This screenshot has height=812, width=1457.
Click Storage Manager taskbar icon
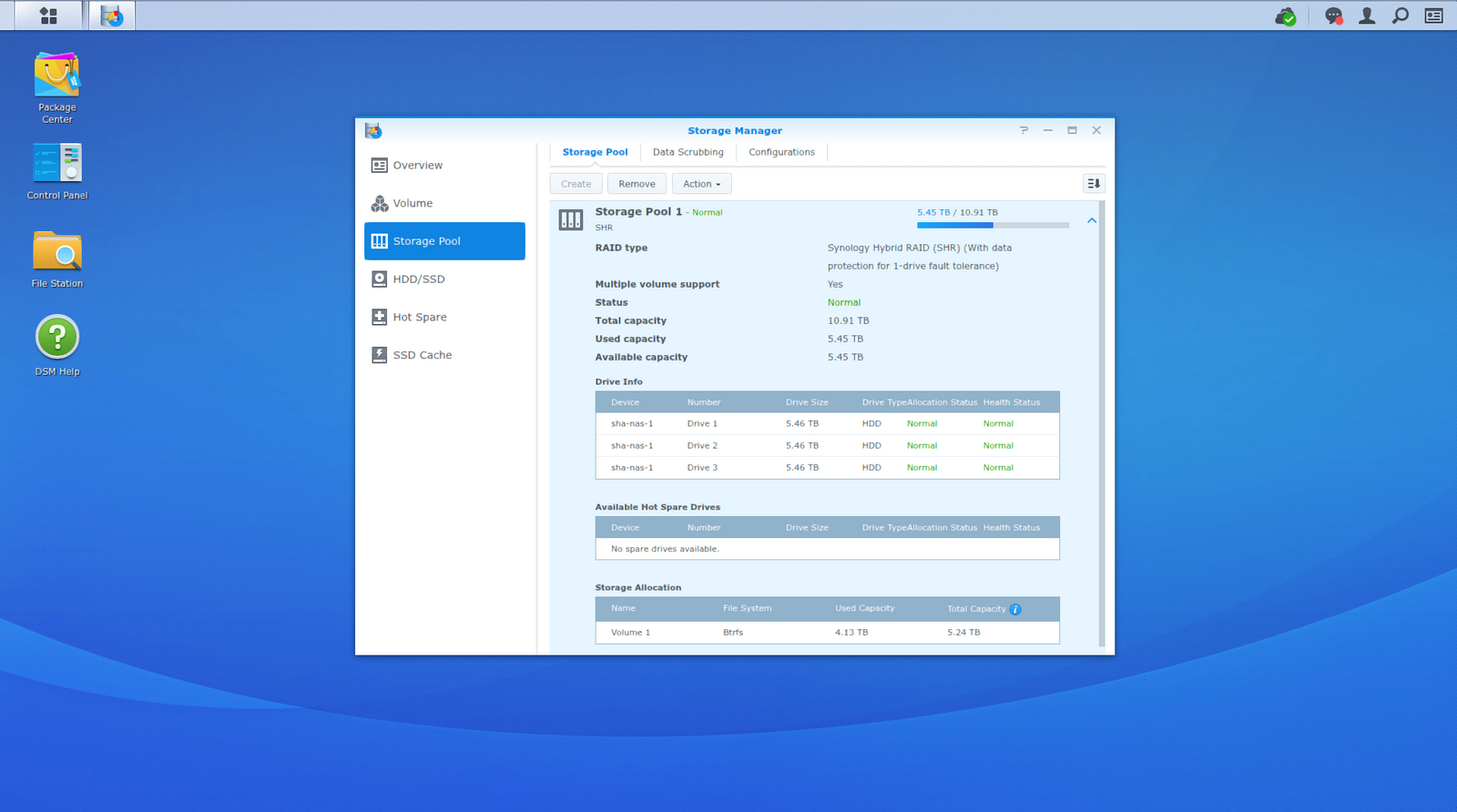[112, 15]
